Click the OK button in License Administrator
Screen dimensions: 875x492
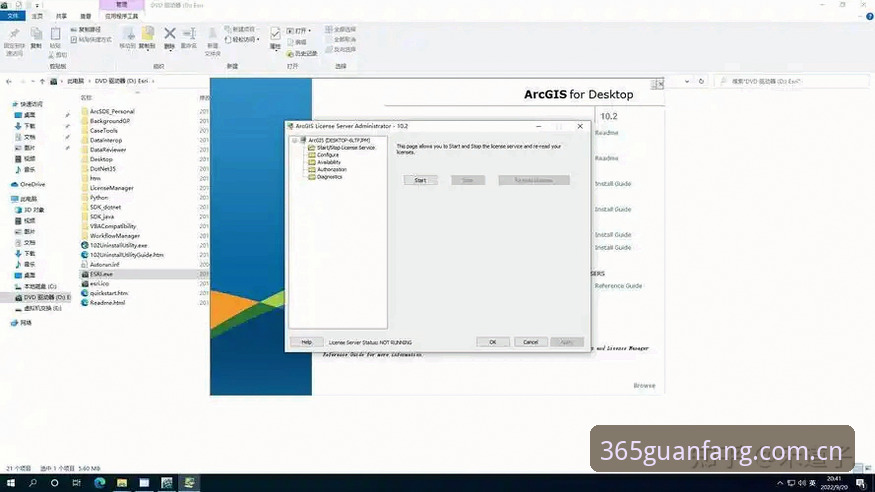493,342
